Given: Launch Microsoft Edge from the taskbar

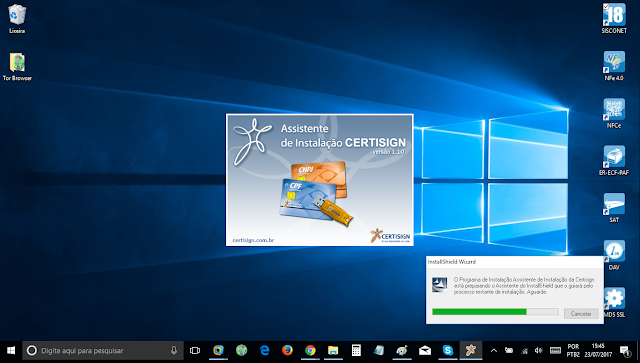Looking at the screenshot, I should [x=264, y=351].
